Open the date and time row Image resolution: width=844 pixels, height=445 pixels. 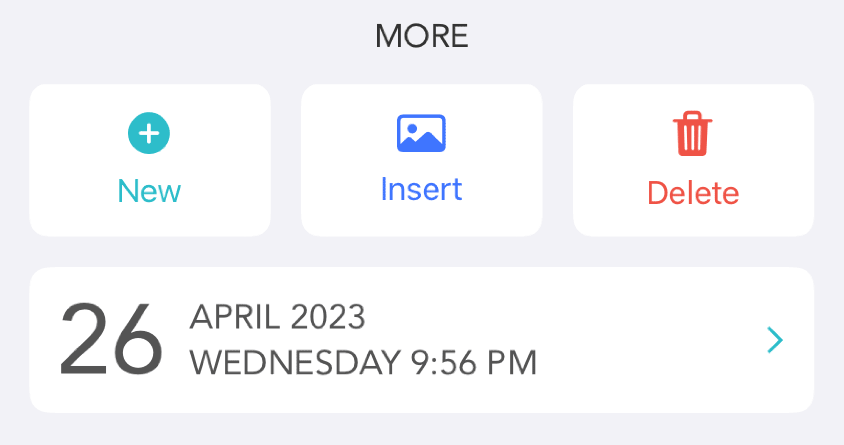pyautogui.click(x=421, y=340)
